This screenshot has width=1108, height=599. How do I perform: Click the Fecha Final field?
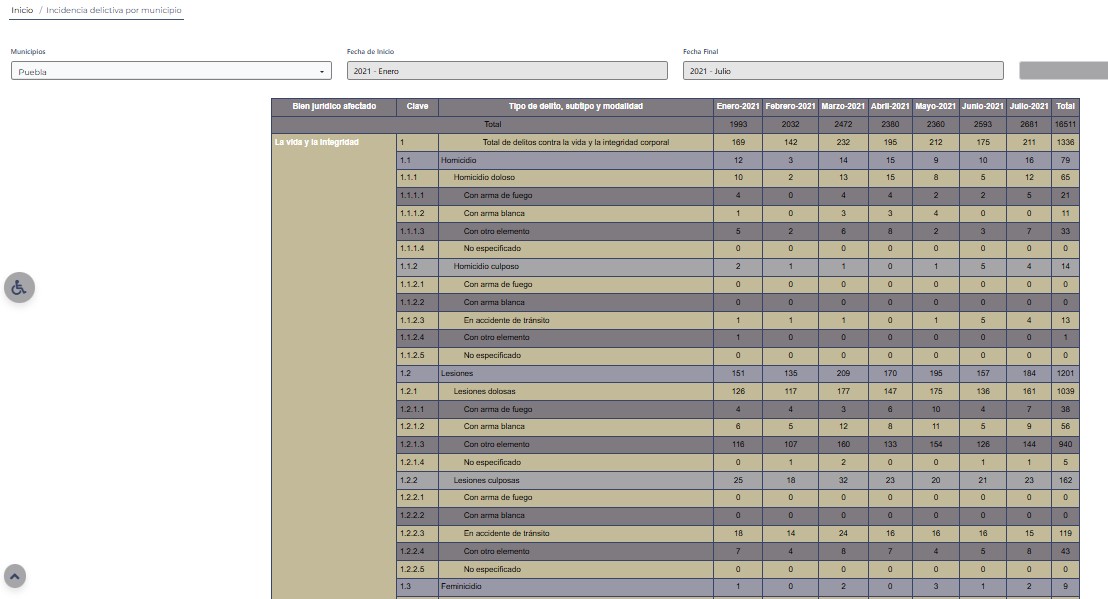pyautogui.click(x=843, y=71)
